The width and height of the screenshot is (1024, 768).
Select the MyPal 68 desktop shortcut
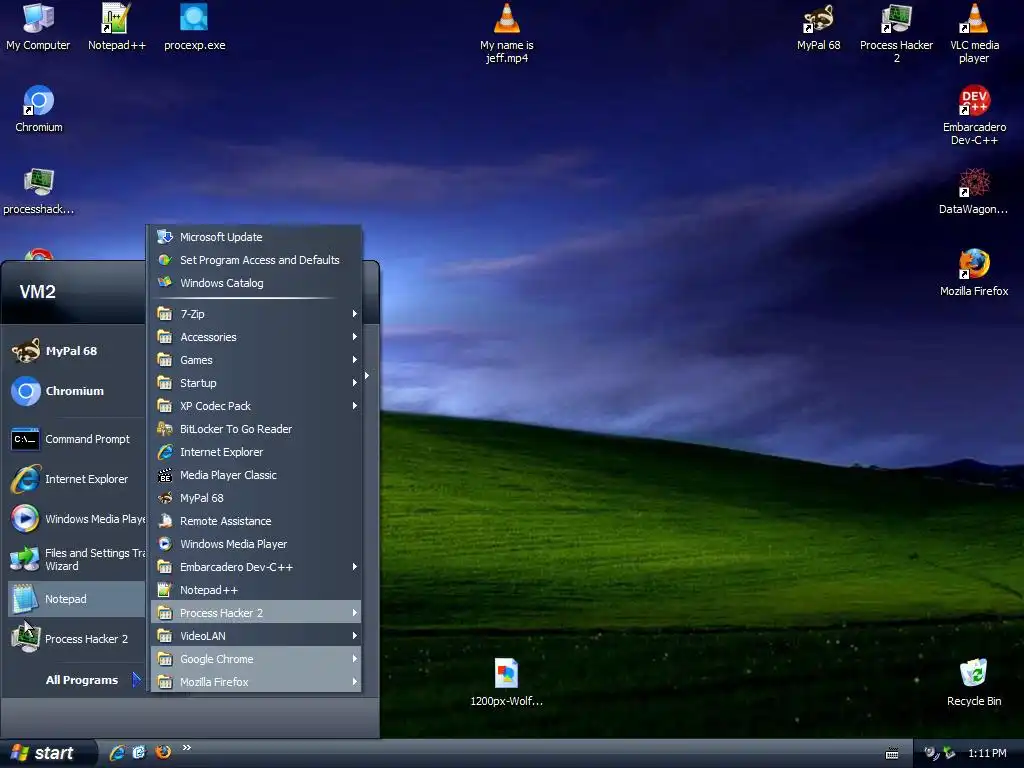[818, 27]
